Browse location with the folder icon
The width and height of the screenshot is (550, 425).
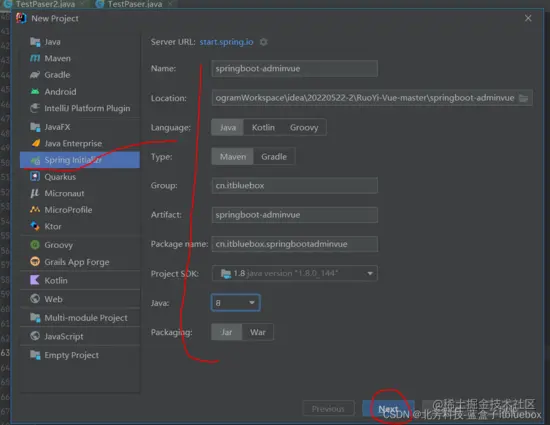523,98
